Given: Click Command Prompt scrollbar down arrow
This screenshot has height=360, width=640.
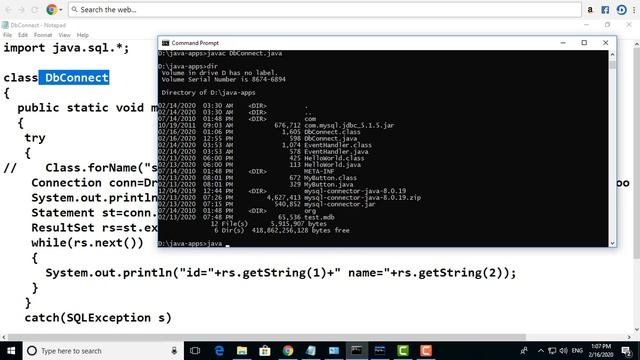Looking at the screenshot, I should 612,243.
